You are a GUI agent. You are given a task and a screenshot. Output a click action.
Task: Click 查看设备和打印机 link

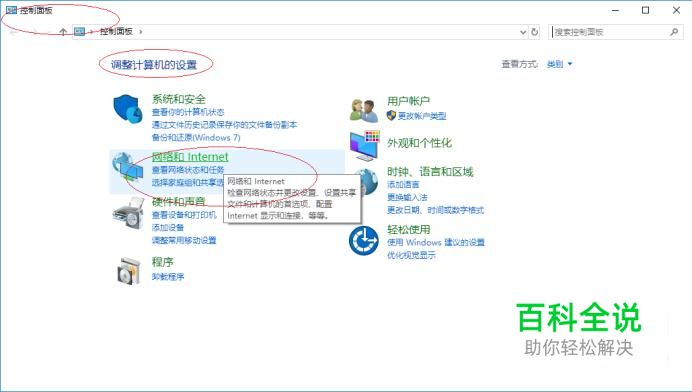(x=184, y=215)
